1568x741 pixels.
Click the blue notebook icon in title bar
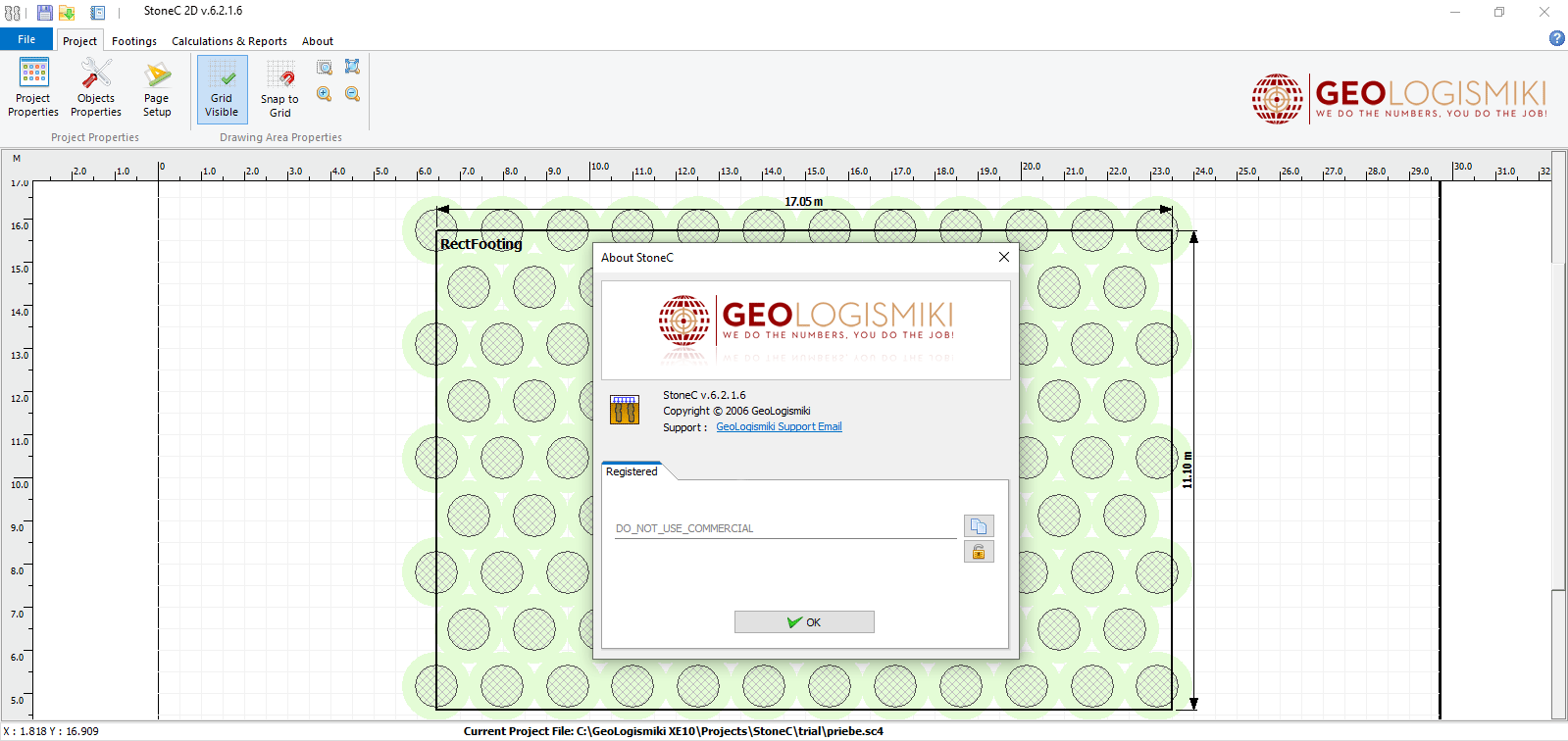(98, 13)
